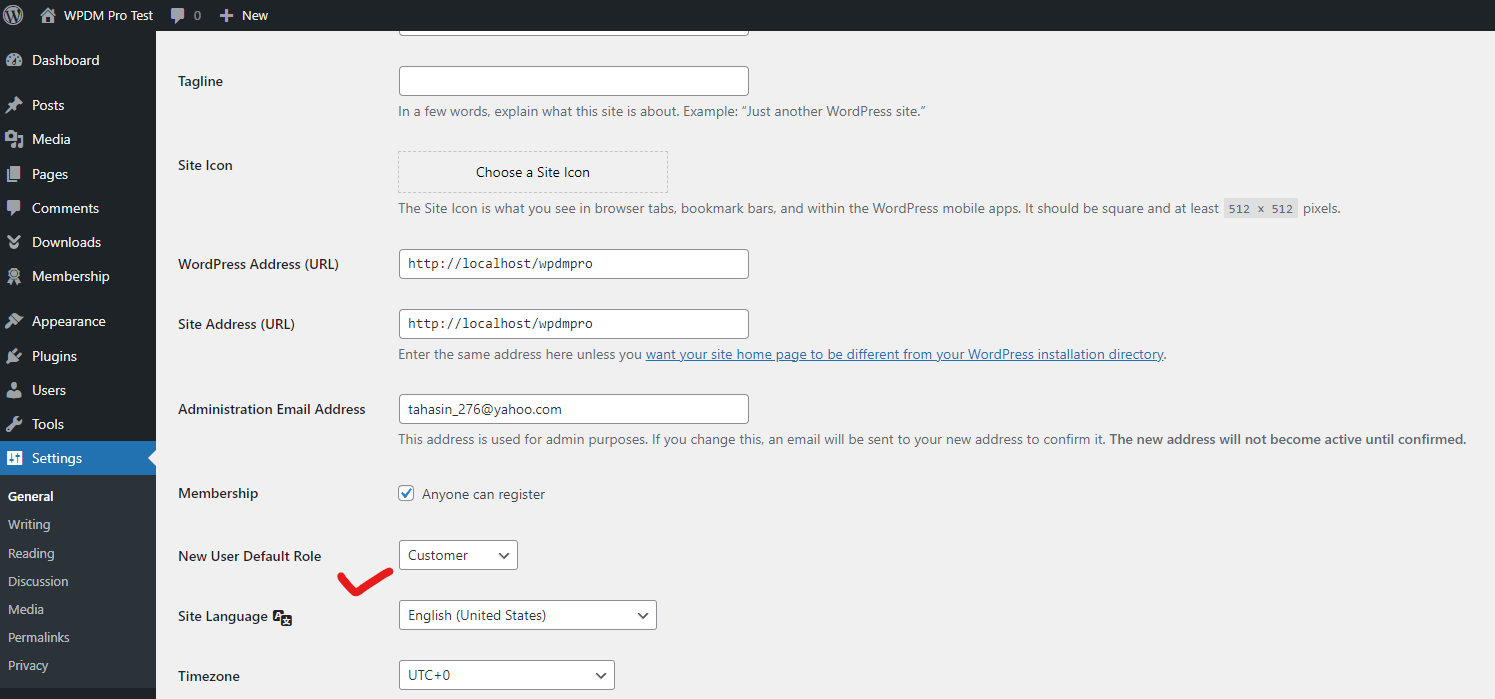Click the Plugins plug icon
1495x699 pixels.
point(14,356)
